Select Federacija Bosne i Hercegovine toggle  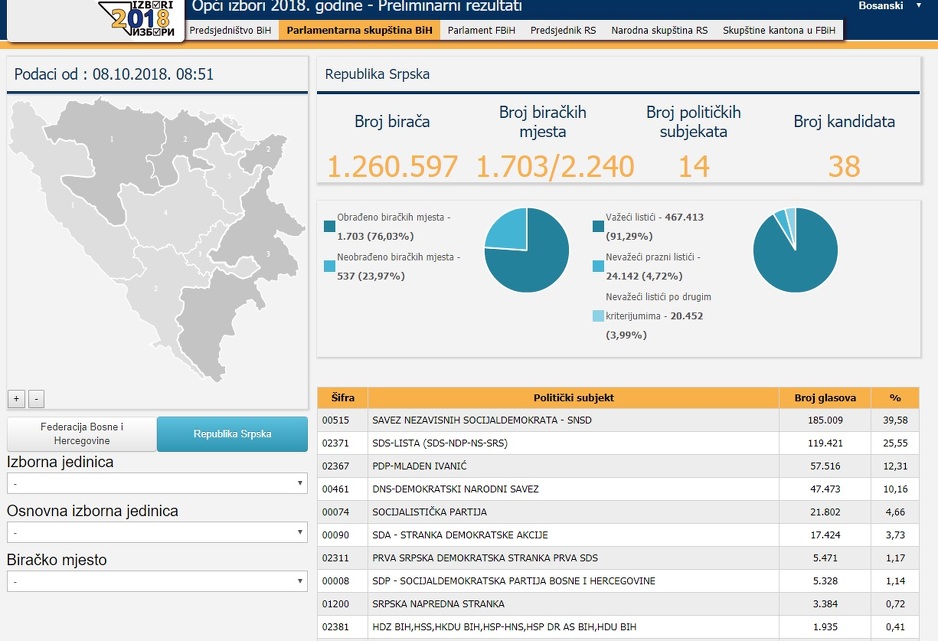(82, 434)
